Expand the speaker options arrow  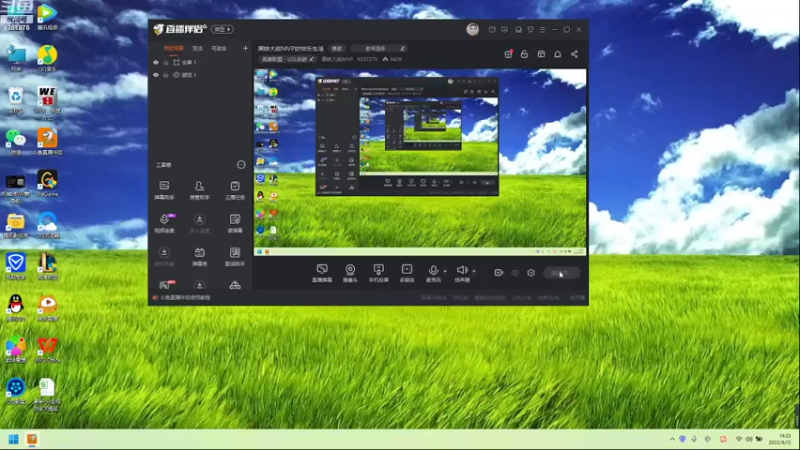[x=474, y=271]
